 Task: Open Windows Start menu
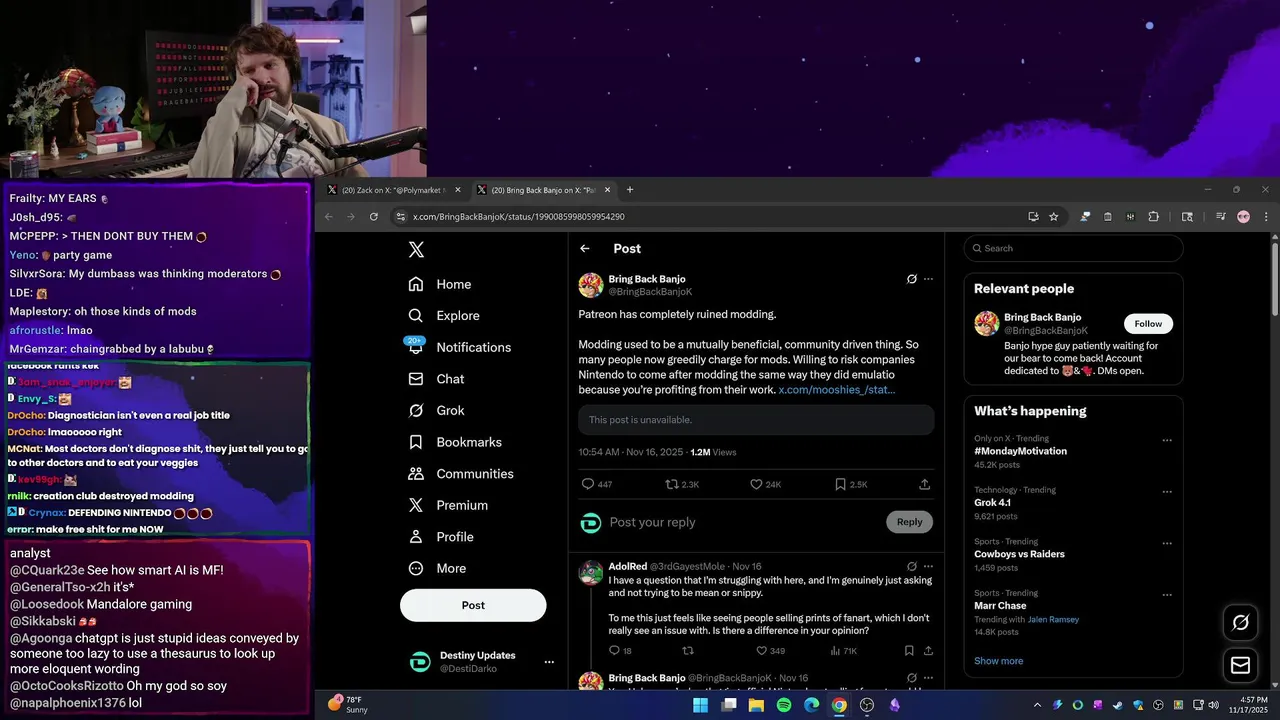(701, 705)
